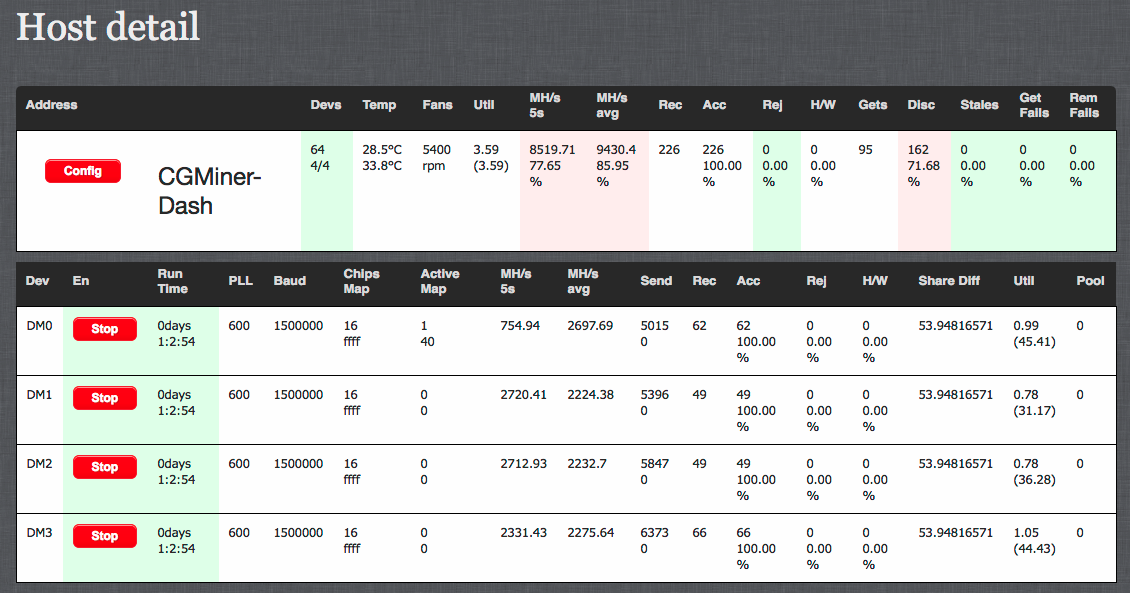Click the host Gets value 95
1130x593 pixels.
(866, 150)
